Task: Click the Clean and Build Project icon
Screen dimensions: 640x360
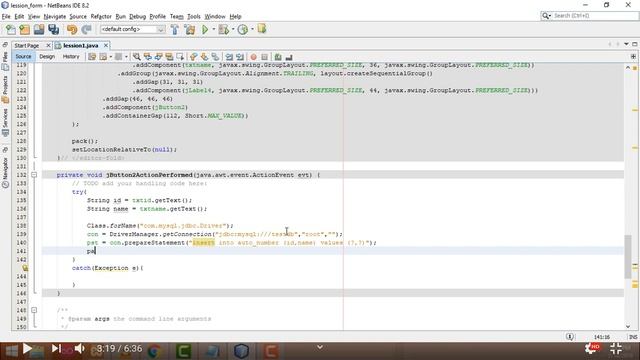Action: coord(190,29)
